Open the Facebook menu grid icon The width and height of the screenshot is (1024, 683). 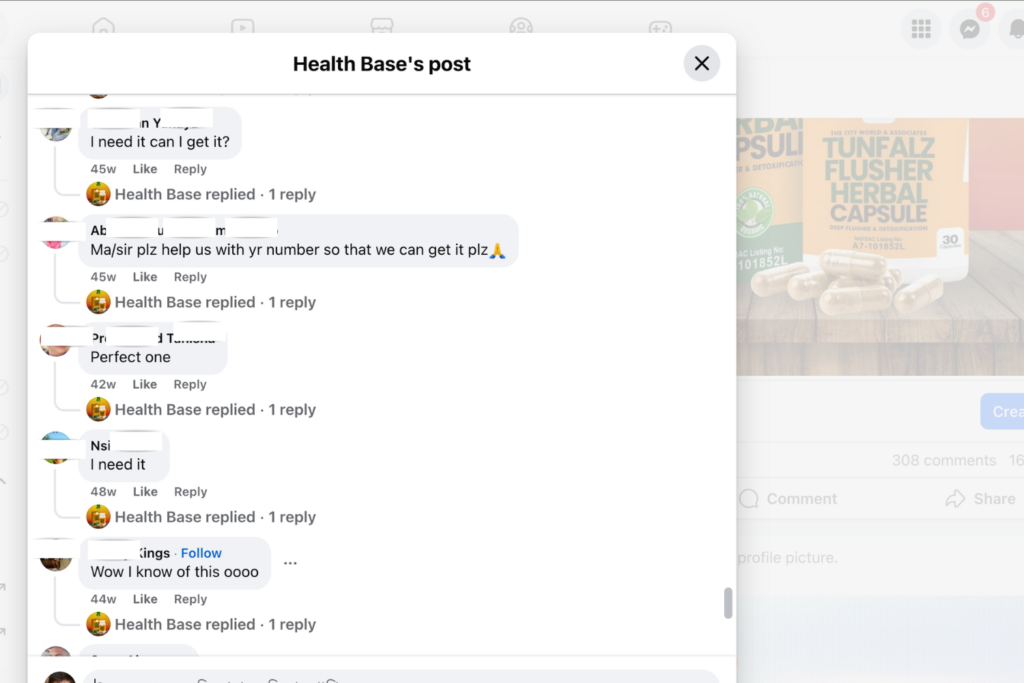[921, 29]
